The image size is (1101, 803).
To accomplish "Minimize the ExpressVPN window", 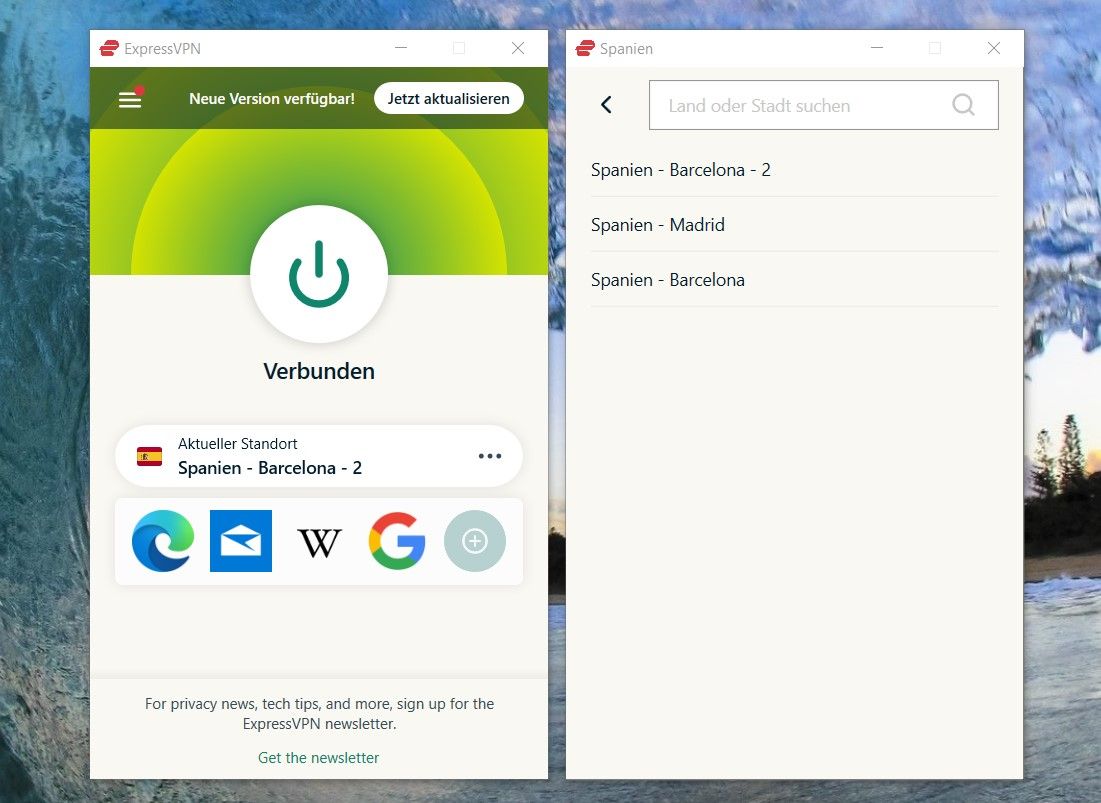I will 401,48.
